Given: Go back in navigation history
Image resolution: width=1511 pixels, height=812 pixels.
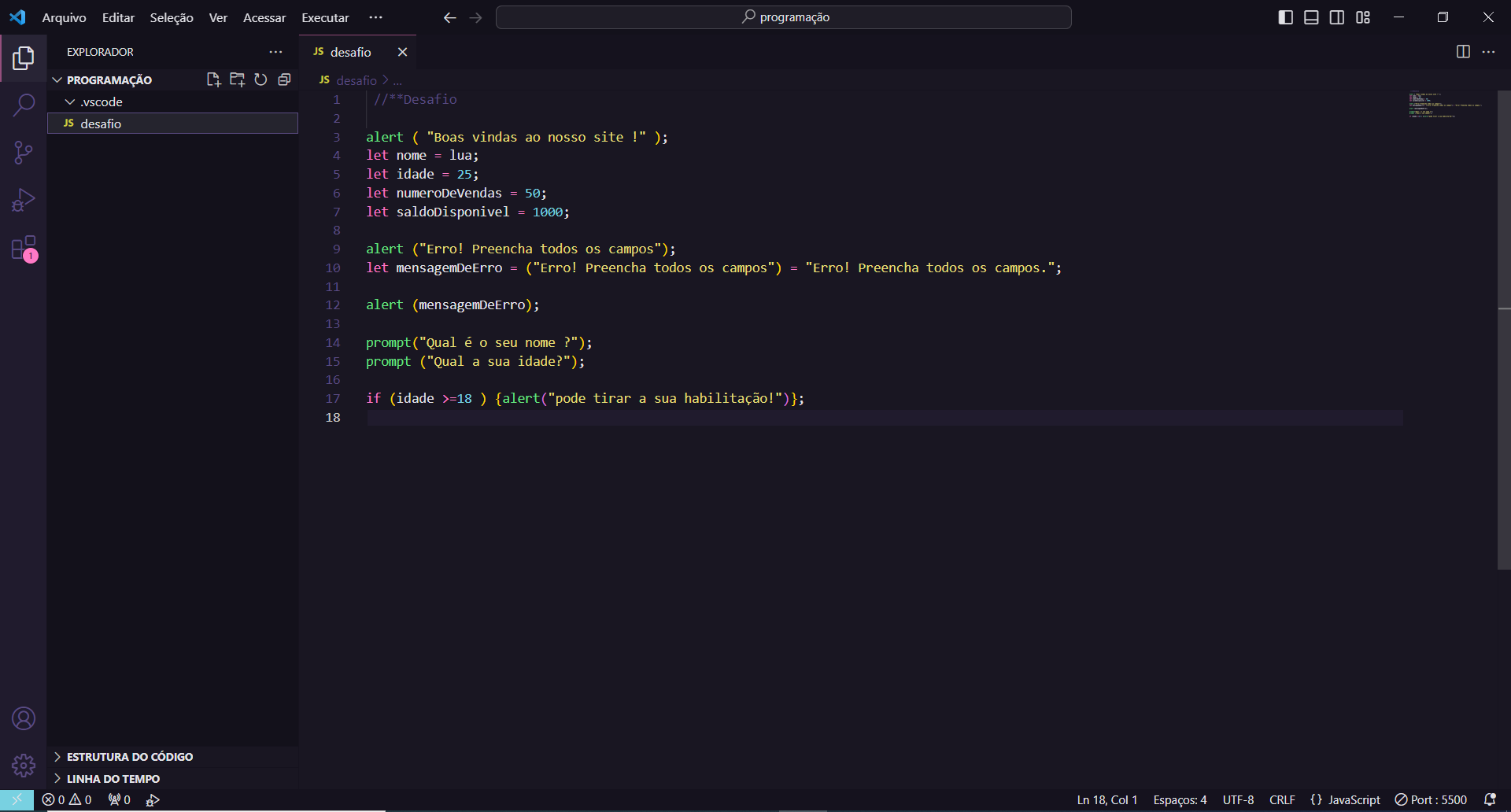Looking at the screenshot, I should (x=449, y=17).
